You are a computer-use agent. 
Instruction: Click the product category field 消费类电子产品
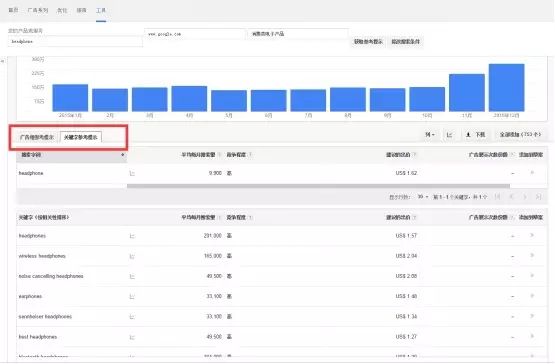point(298,34)
